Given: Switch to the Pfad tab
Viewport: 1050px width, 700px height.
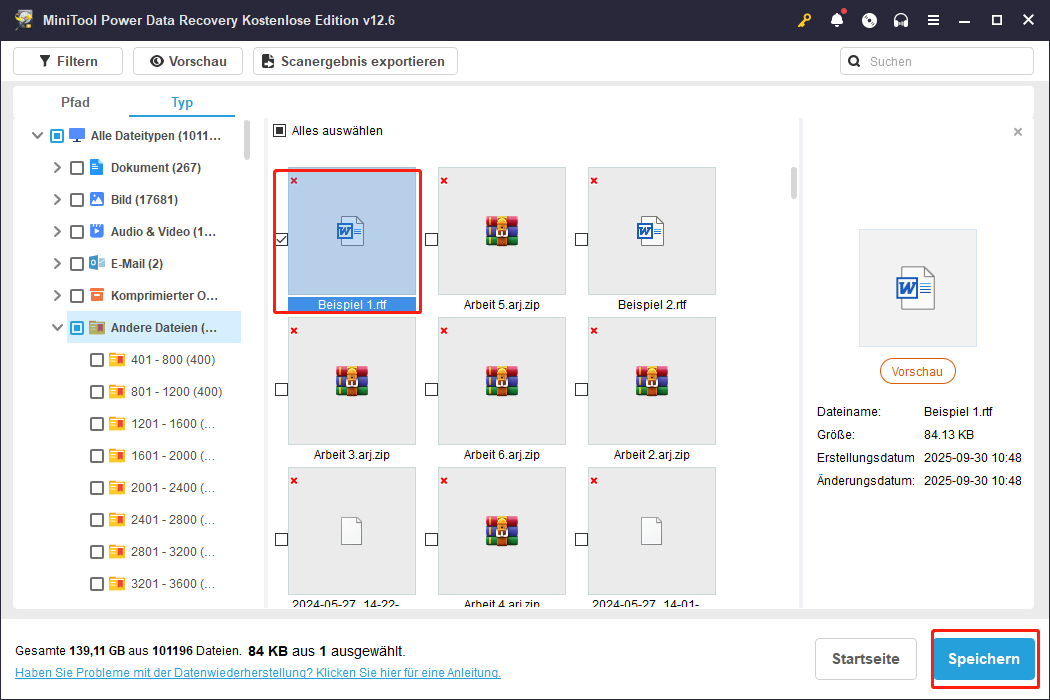Looking at the screenshot, I should (x=75, y=102).
